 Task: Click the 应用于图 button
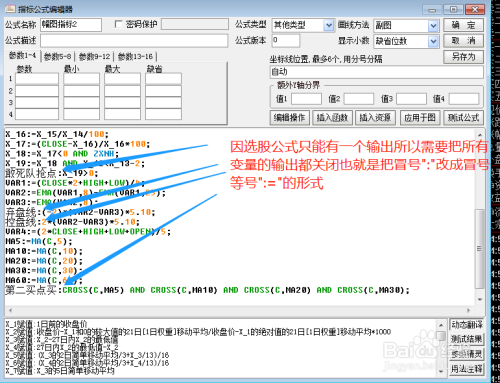pos(420,118)
